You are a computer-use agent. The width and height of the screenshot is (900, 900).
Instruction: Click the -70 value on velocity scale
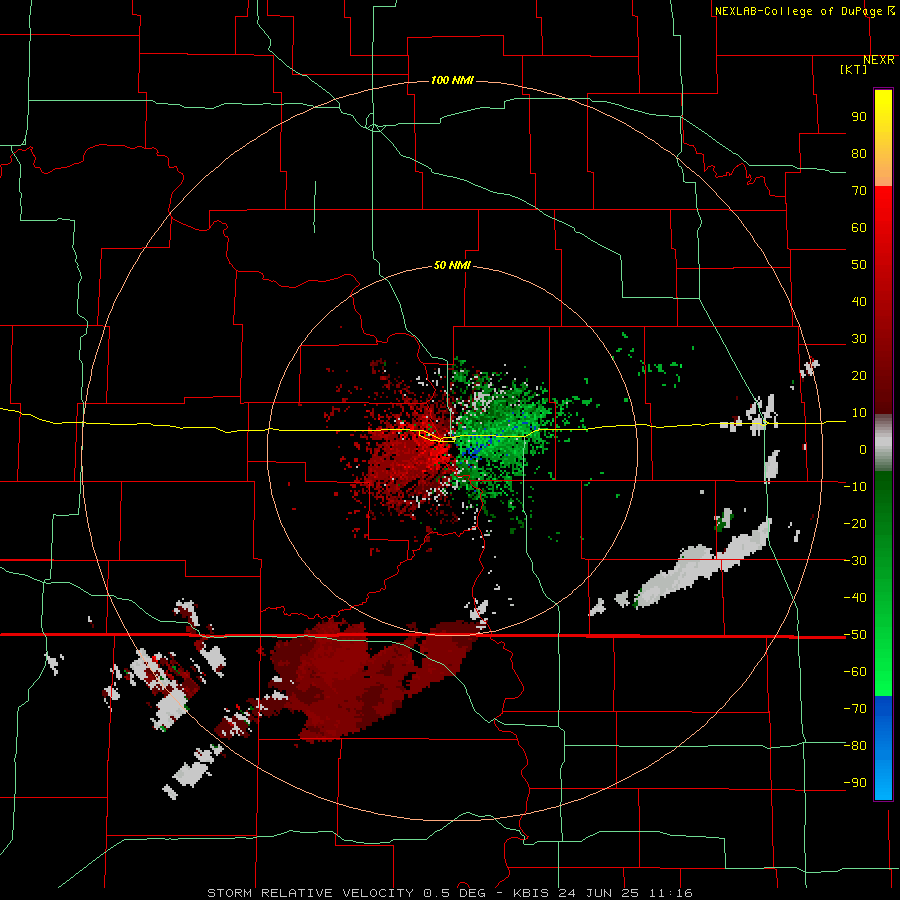tap(855, 709)
